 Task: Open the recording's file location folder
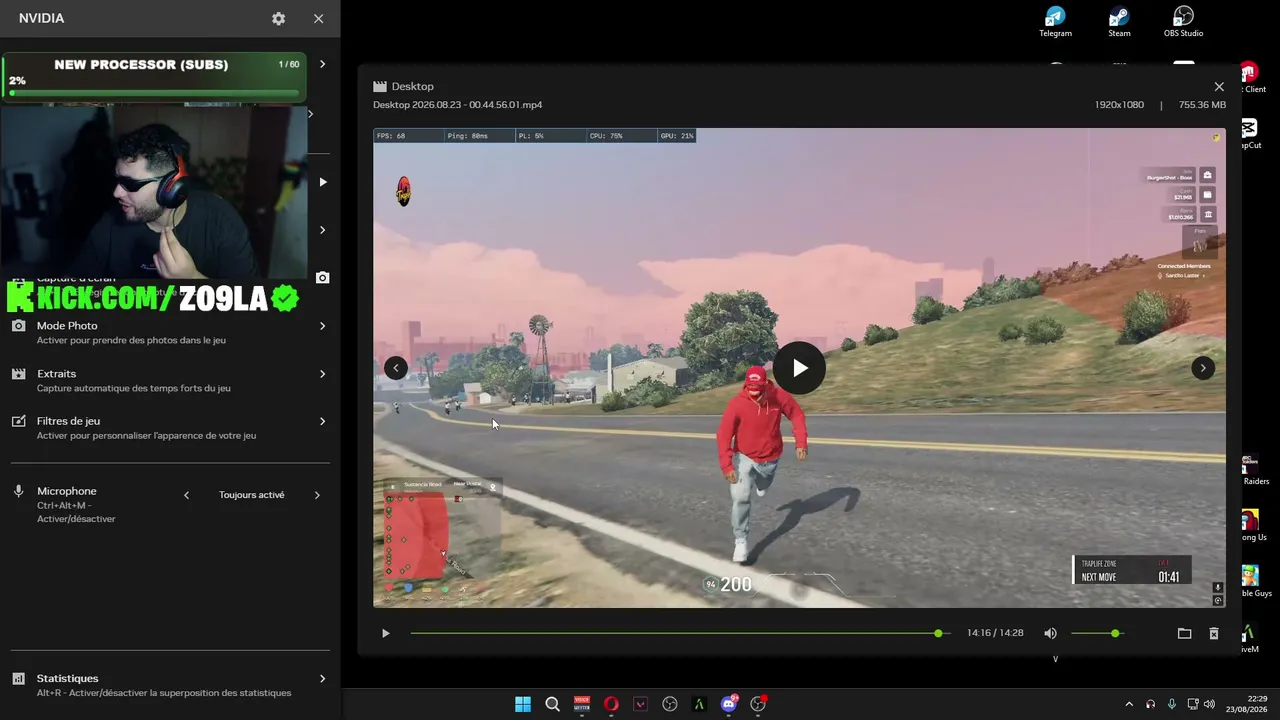(1184, 633)
